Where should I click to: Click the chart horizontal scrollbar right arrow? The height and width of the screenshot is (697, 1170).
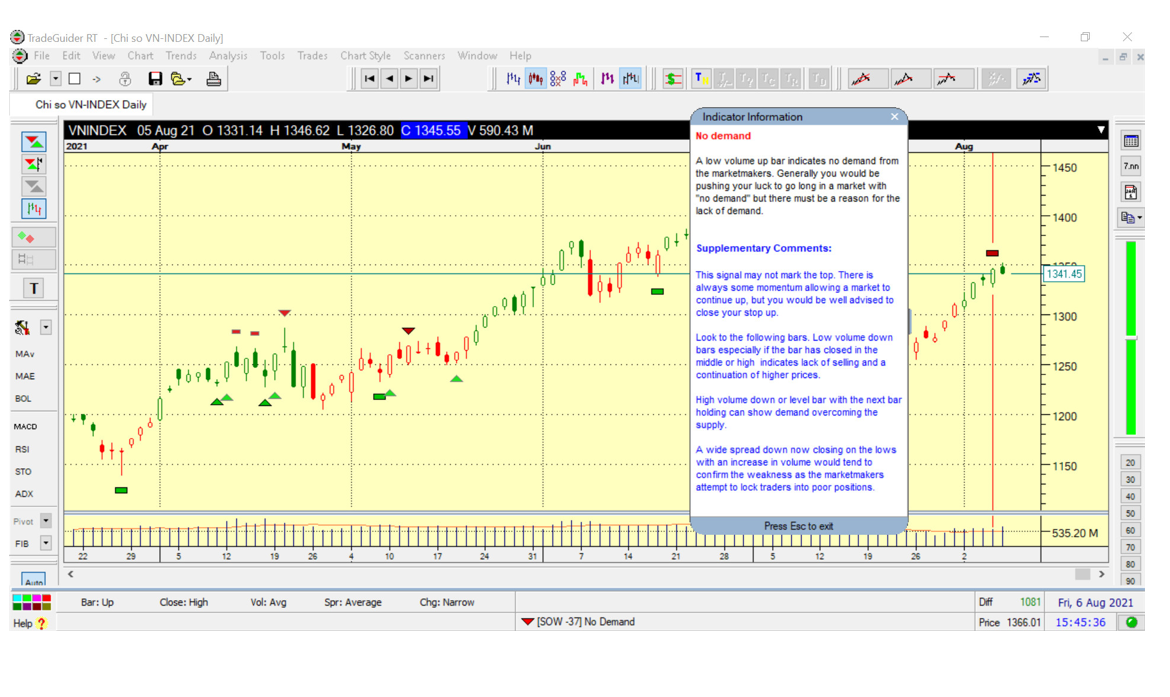[x=1102, y=574]
